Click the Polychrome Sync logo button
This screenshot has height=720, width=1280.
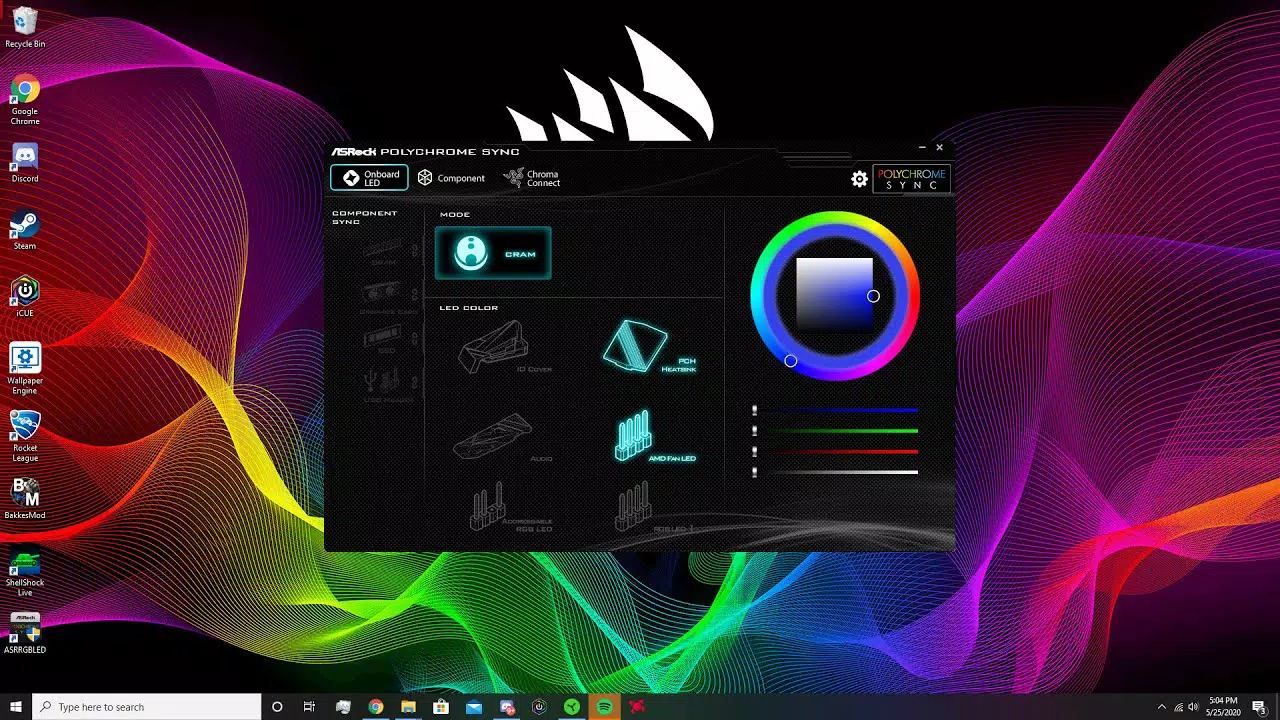(911, 179)
